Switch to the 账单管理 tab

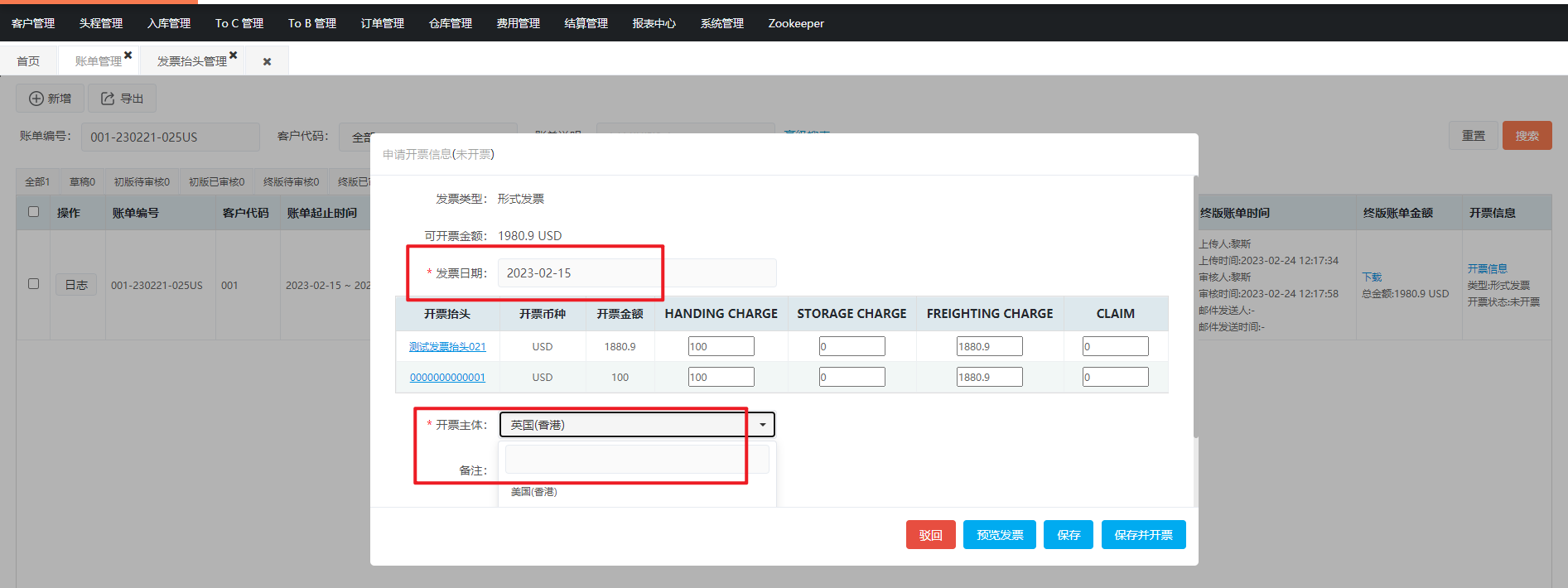pos(98,61)
